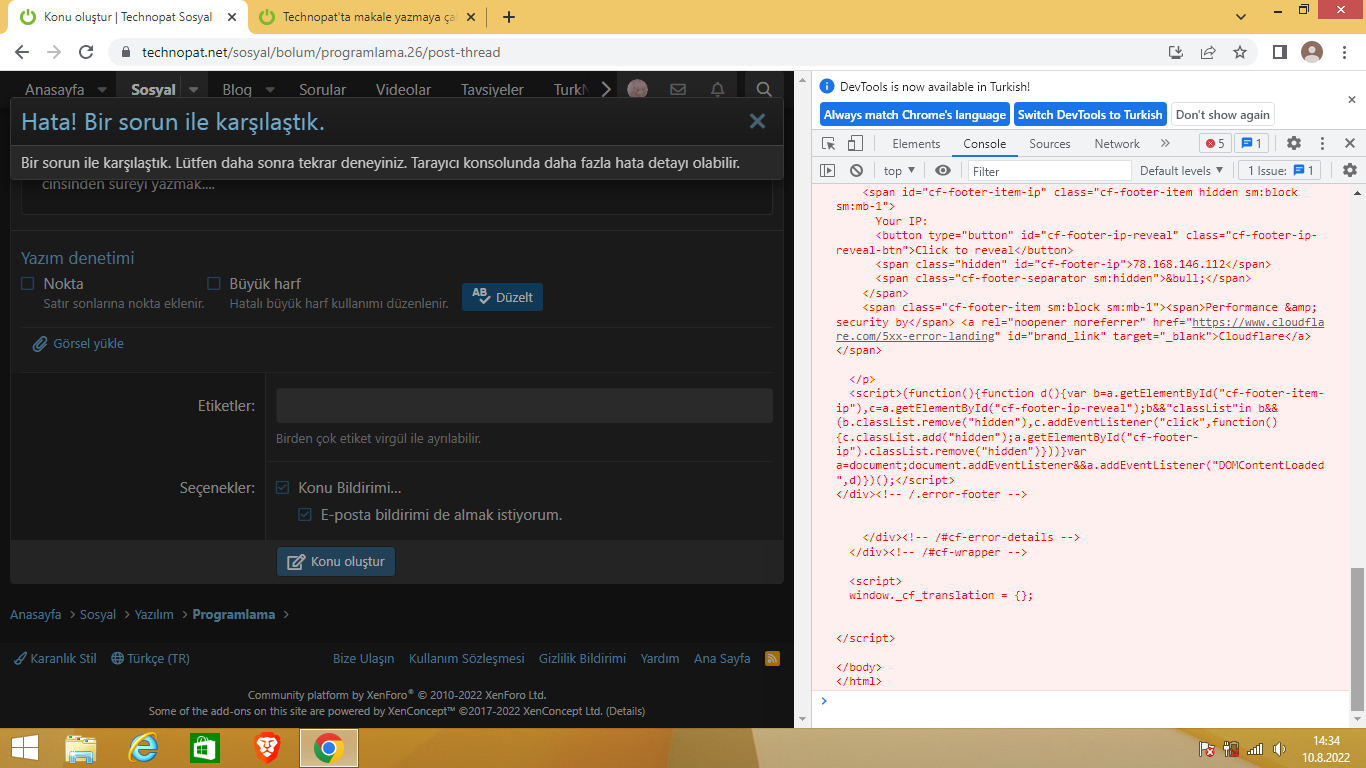Create a live expression with the eye icon
1366x768 pixels.
[943, 171]
